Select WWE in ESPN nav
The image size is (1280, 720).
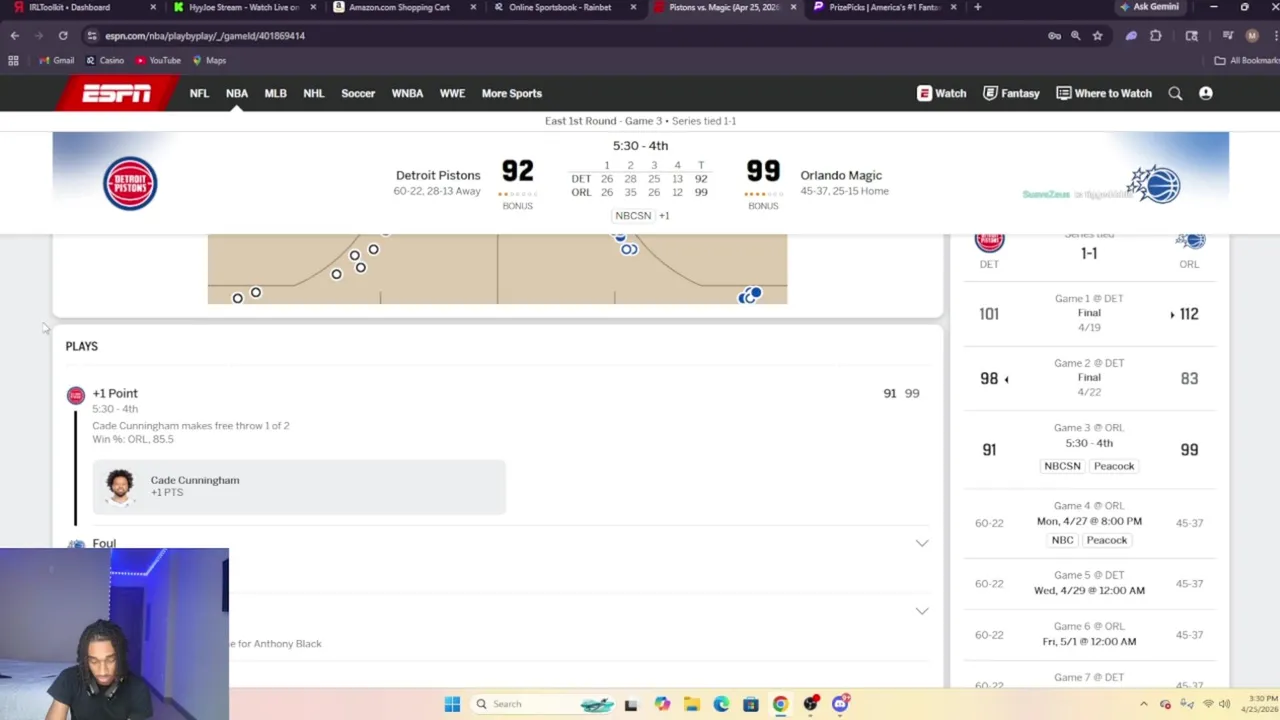tap(452, 93)
